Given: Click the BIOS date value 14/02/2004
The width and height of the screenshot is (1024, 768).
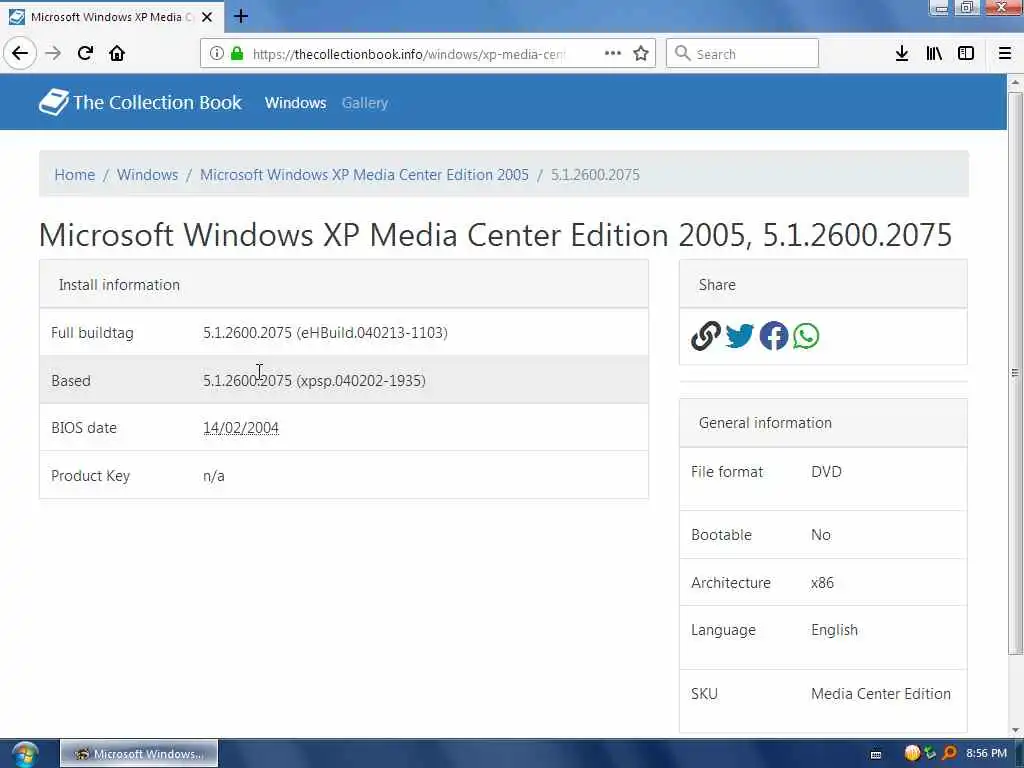Looking at the screenshot, I should 241,428.
